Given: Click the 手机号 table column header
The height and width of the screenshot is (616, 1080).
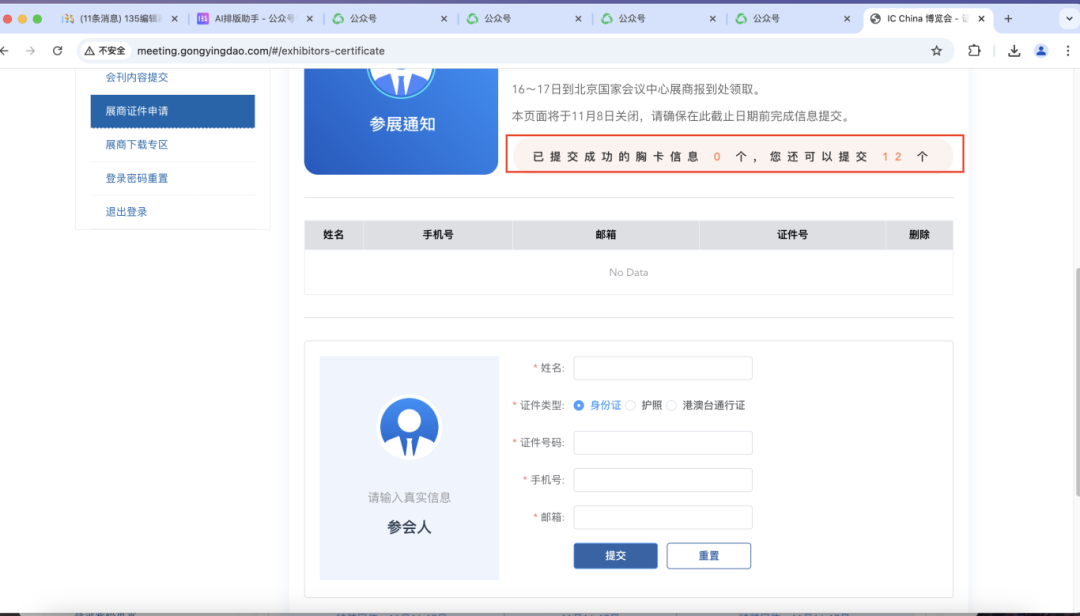Looking at the screenshot, I should tap(438, 235).
